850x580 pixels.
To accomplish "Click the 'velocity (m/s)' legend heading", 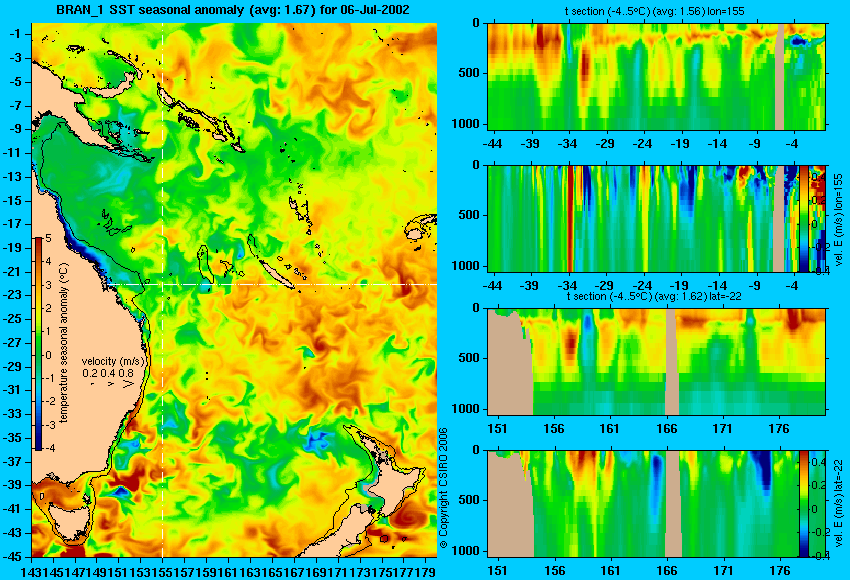I will (x=113, y=361).
